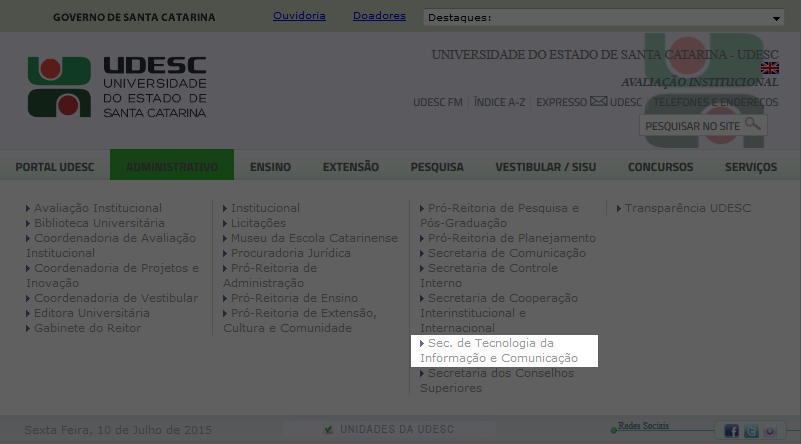Image resolution: width=801 pixels, height=444 pixels.
Task: Open the Destaques dropdown
Action: (x=603, y=17)
